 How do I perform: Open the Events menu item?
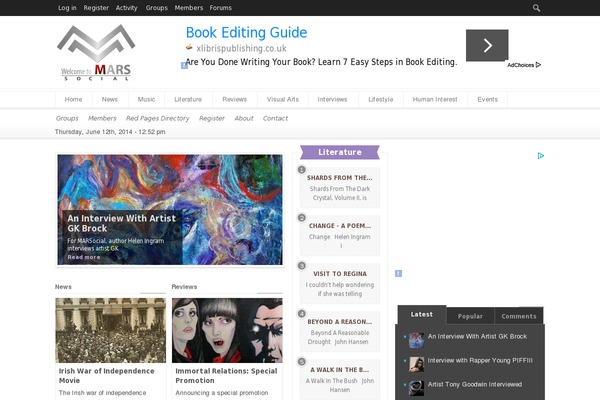coord(488,100)
